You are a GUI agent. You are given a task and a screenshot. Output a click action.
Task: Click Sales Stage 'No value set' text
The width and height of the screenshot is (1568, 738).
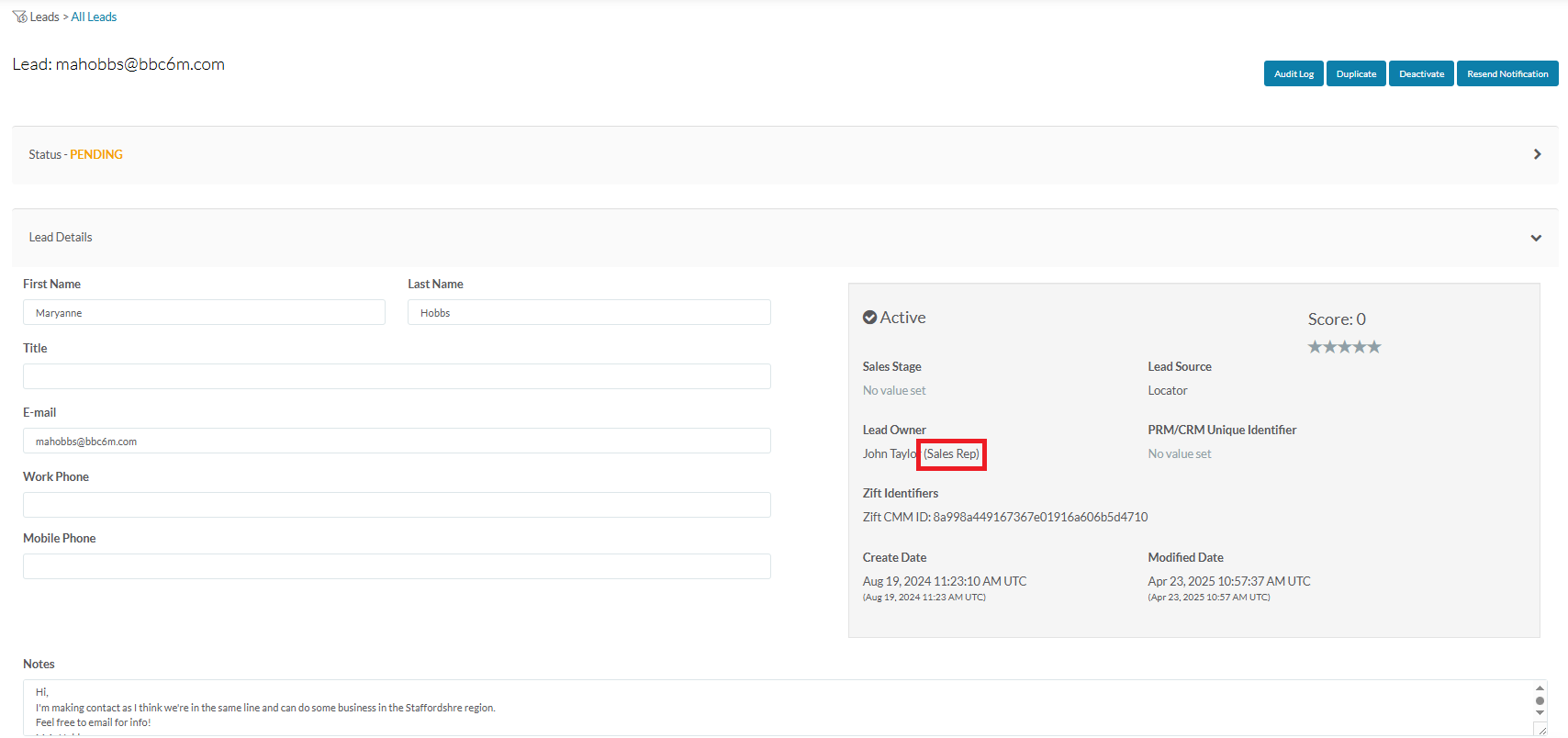[894, 390]
